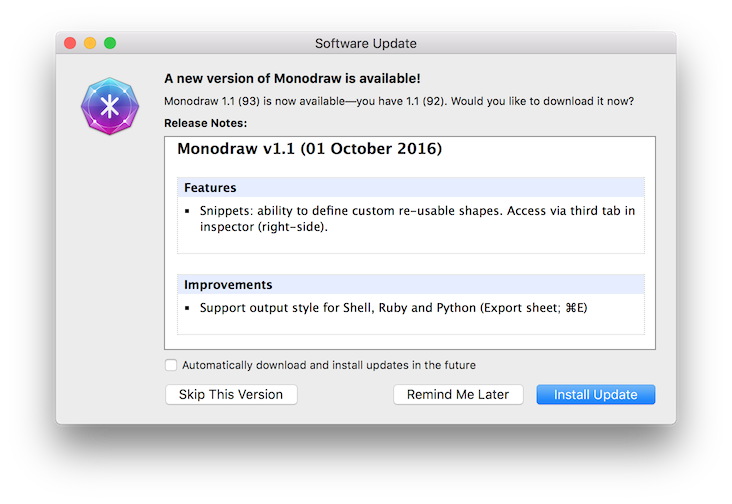
Task: Click the Release Notes label
Action: pyautogui.click(x=205, y=123)
